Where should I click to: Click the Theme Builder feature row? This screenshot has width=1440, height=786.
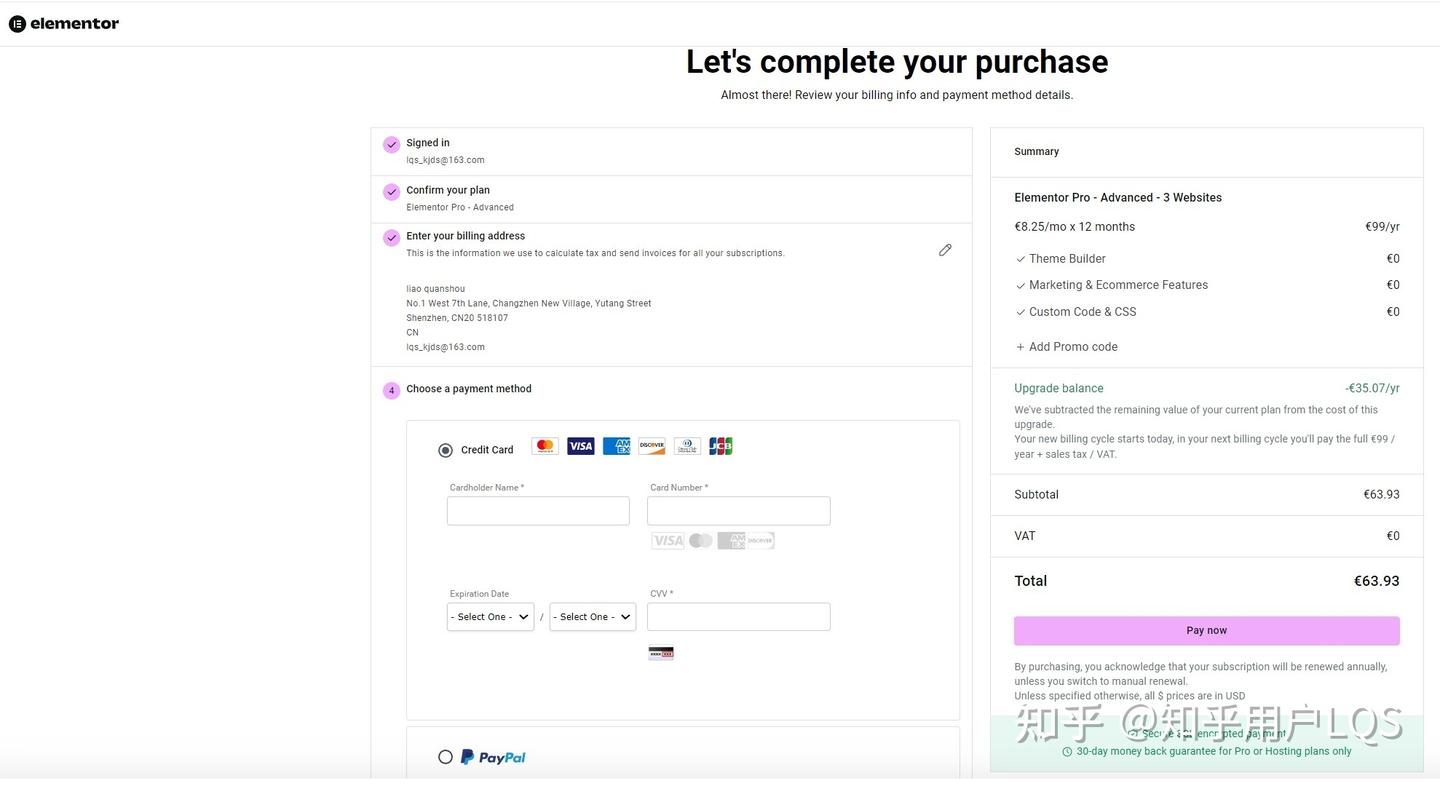coord(1207,258)
